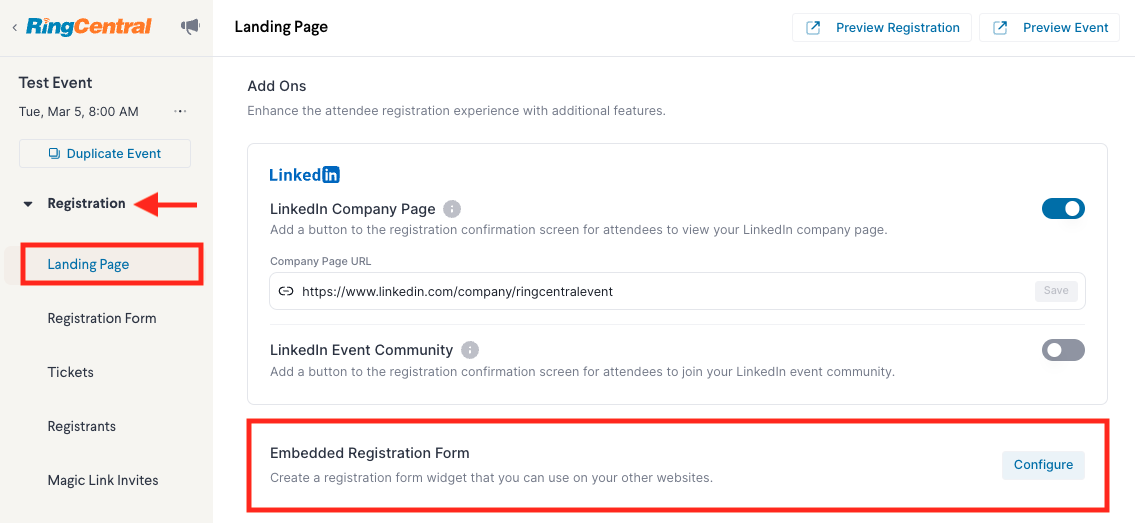Screen dimensions: 1135x523
Task: Click the 'Enhance the attendee registration experience' description
Action: point(456,111)
